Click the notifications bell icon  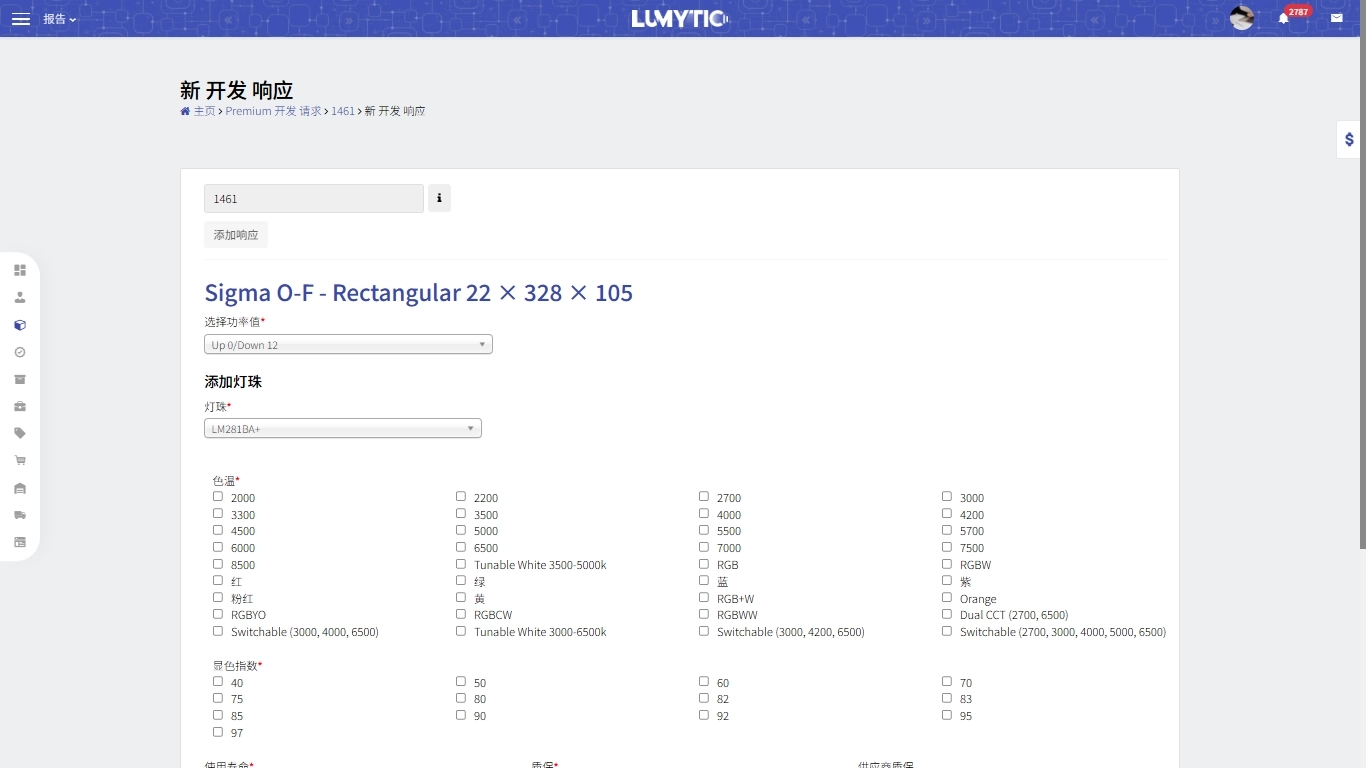1283,18
